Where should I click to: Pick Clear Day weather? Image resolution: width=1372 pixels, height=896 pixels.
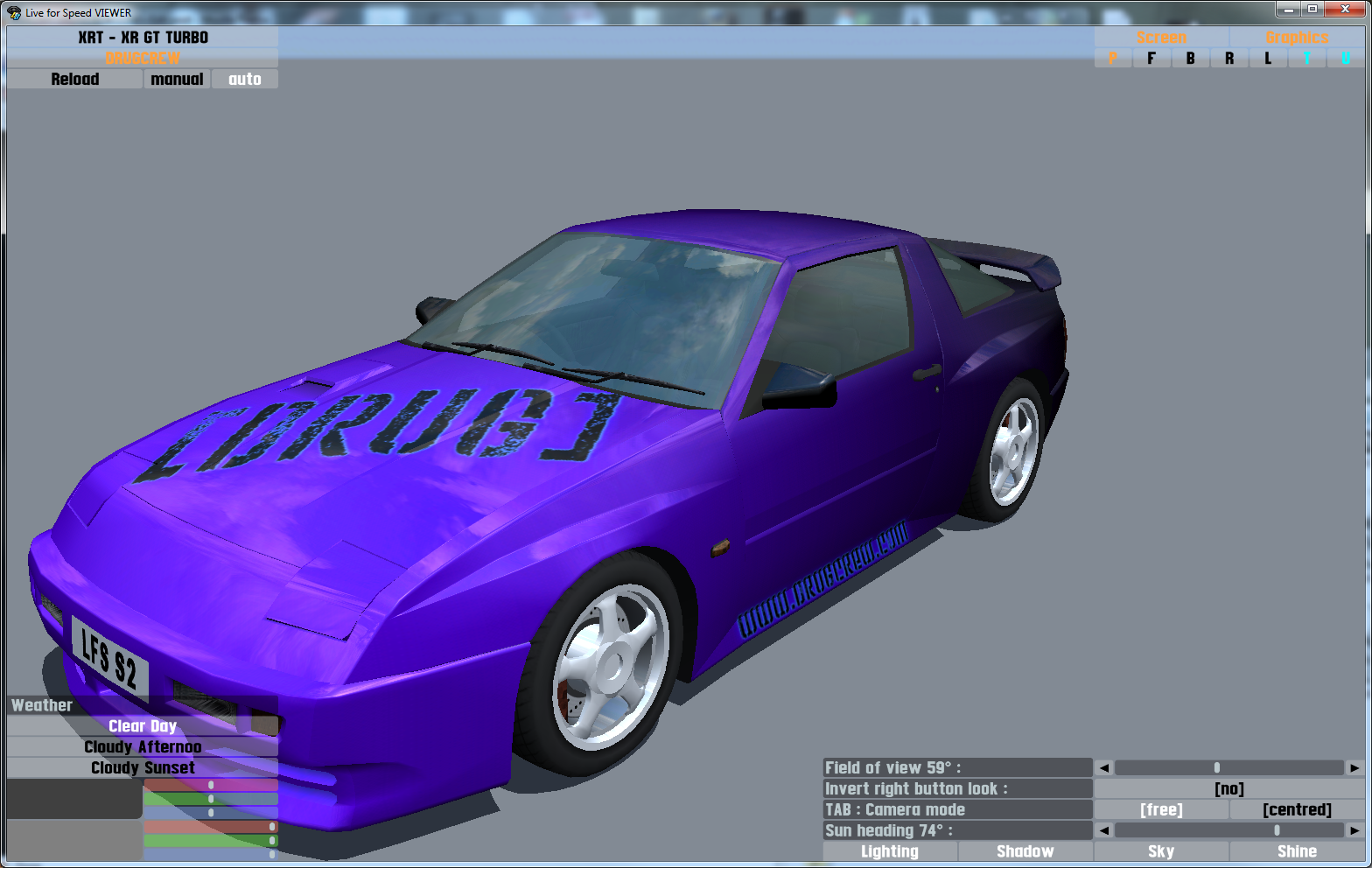(143, 726)
